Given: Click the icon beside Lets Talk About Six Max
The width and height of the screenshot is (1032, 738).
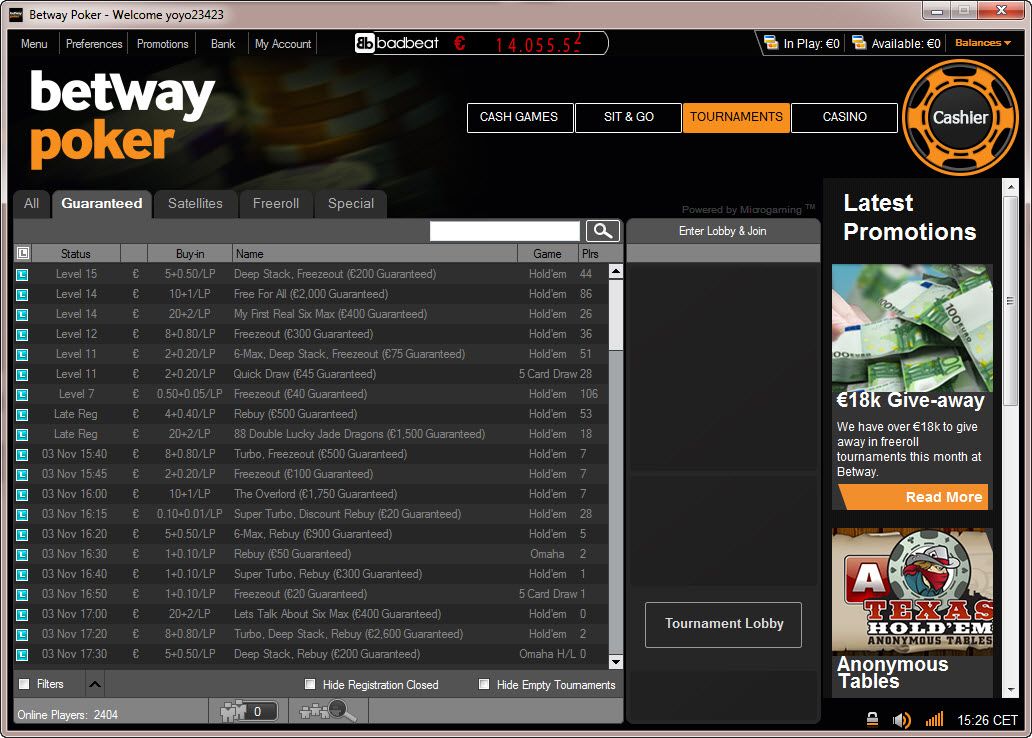Looking at the screenshot, I should tap(22, 614).
